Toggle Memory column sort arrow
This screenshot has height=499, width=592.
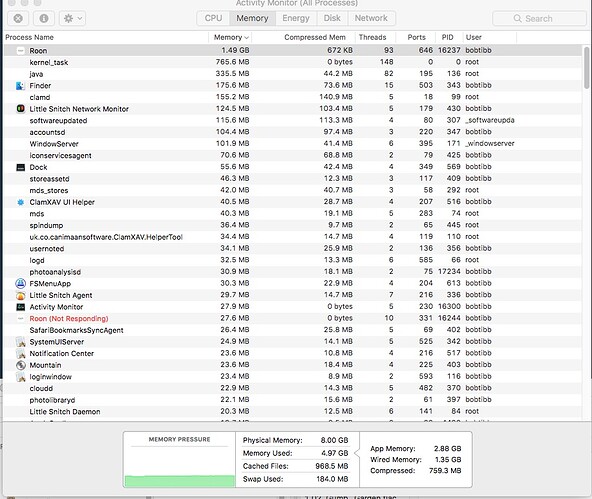click(x=247, y=38)
